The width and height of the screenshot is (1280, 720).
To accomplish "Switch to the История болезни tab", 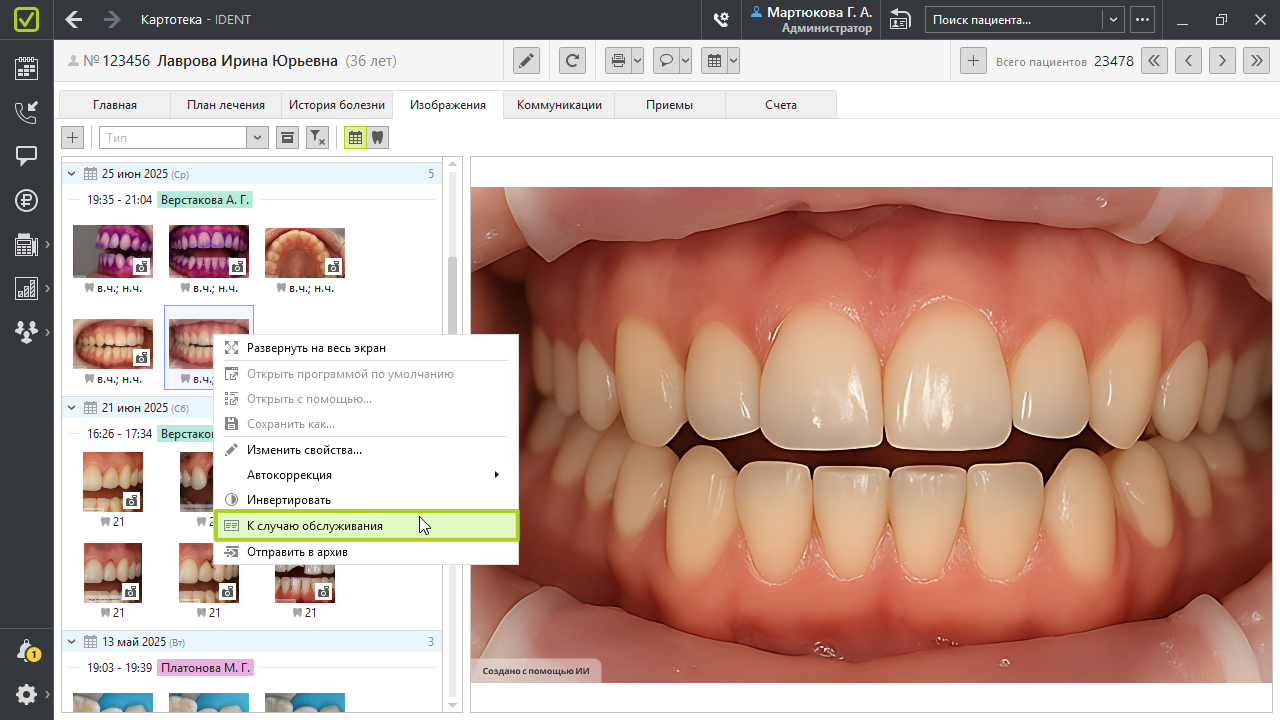I will 336,105.
